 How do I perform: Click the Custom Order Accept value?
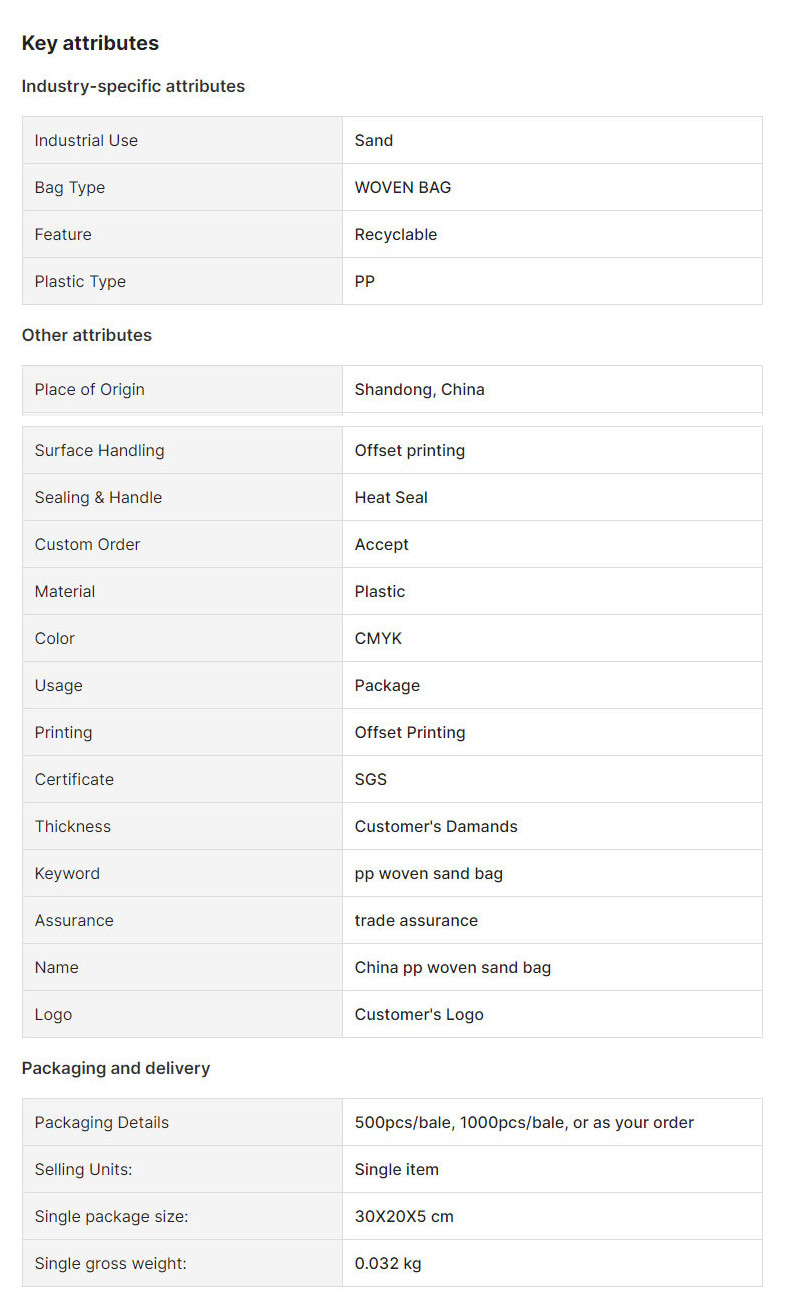pyautogui.click(x=382, y=544)
